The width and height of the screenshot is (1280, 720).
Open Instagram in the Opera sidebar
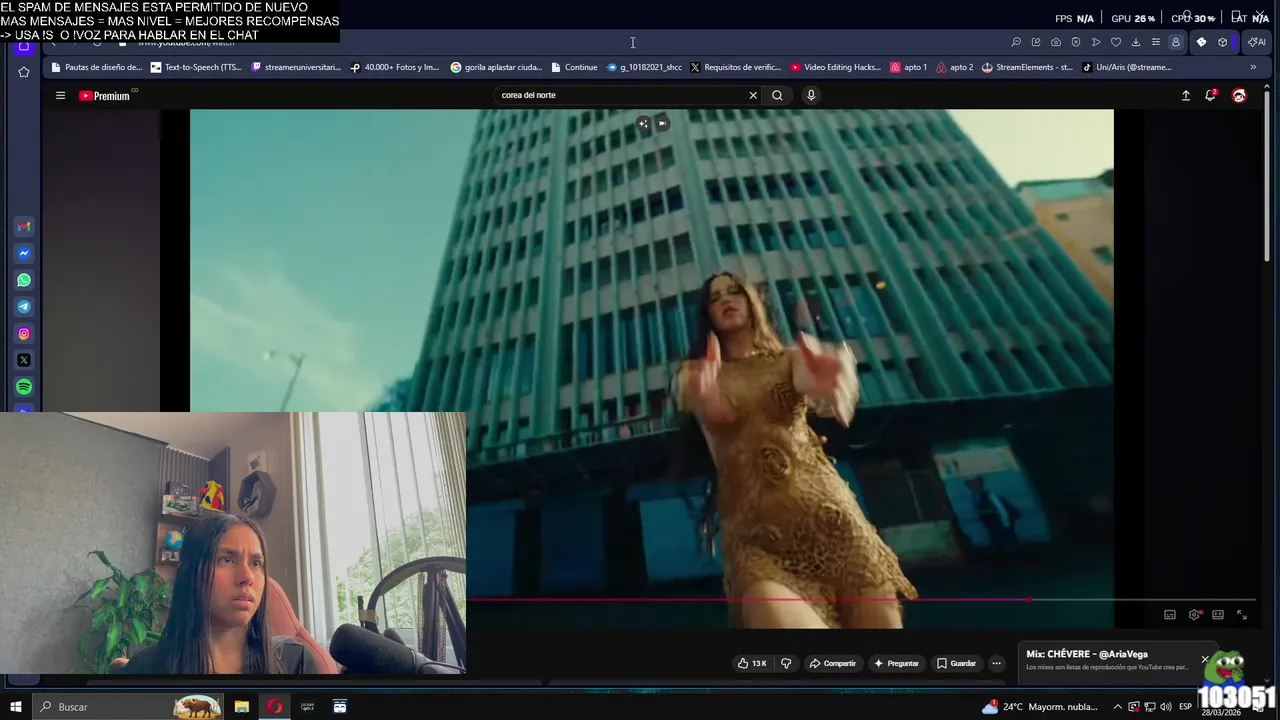[x=24, y=334]
